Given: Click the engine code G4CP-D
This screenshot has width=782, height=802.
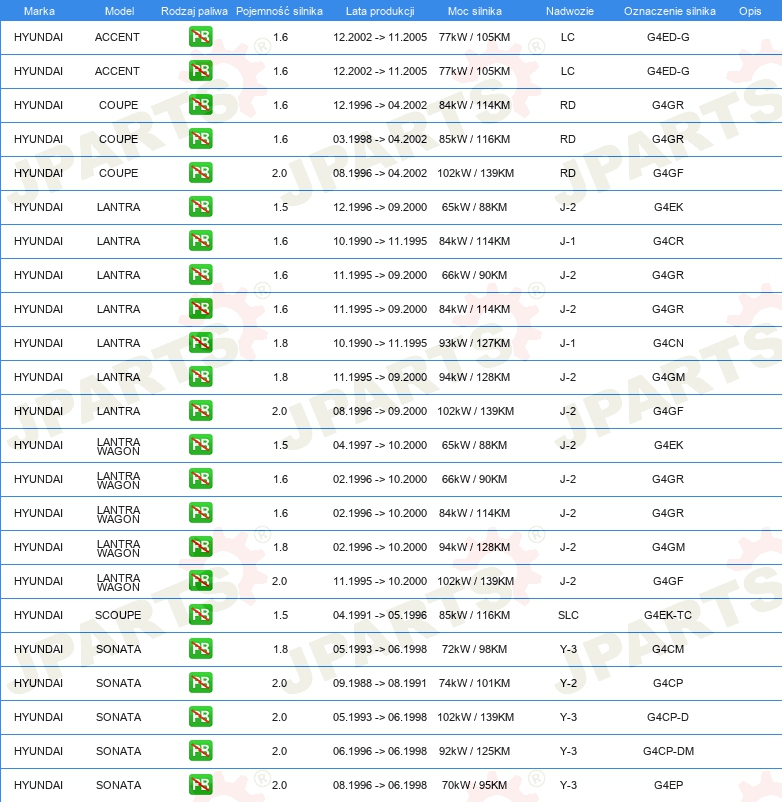Looking at the screenshot, I should pos(668,717).
